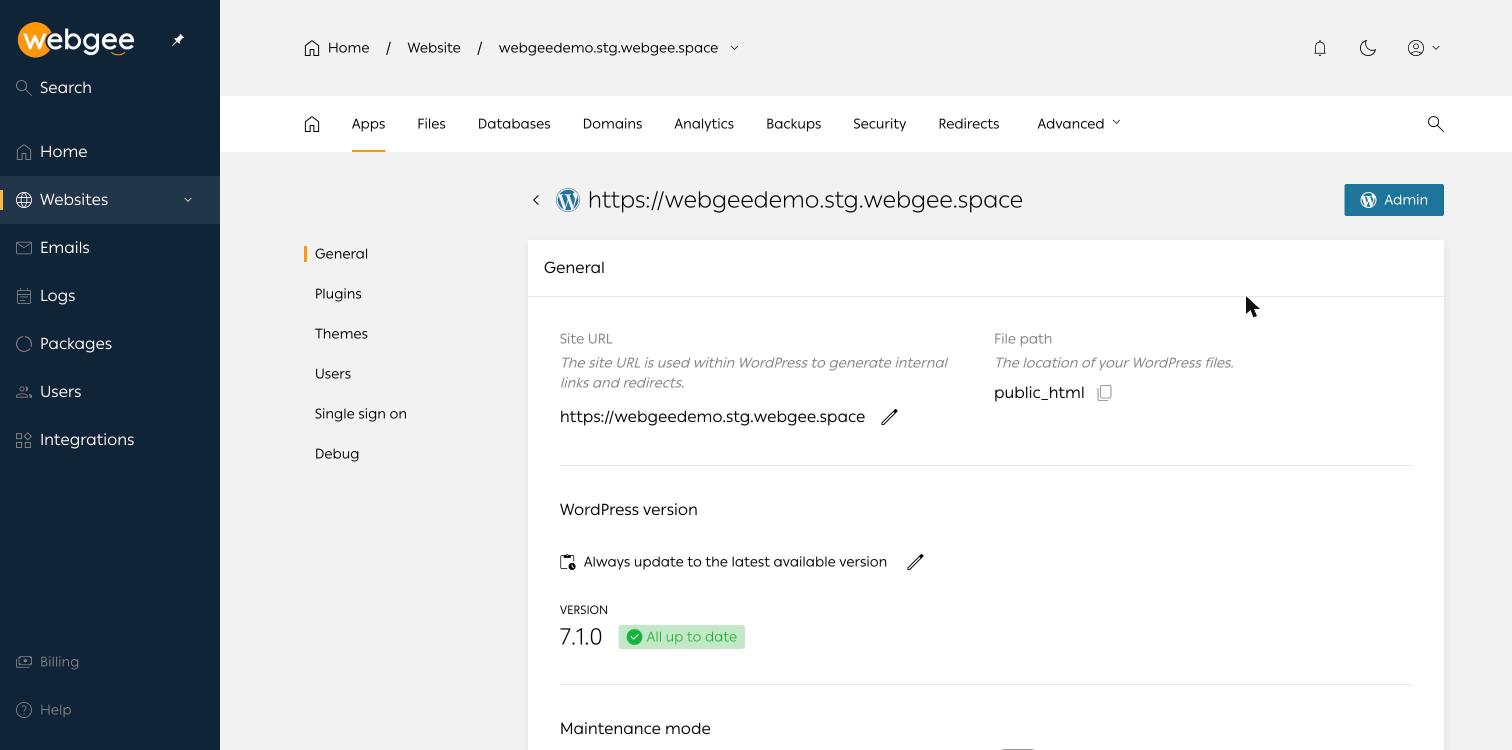Viewport: 1512px width, 750px height.
Task: Copy the public_html file path
Action: [1104, 393]
